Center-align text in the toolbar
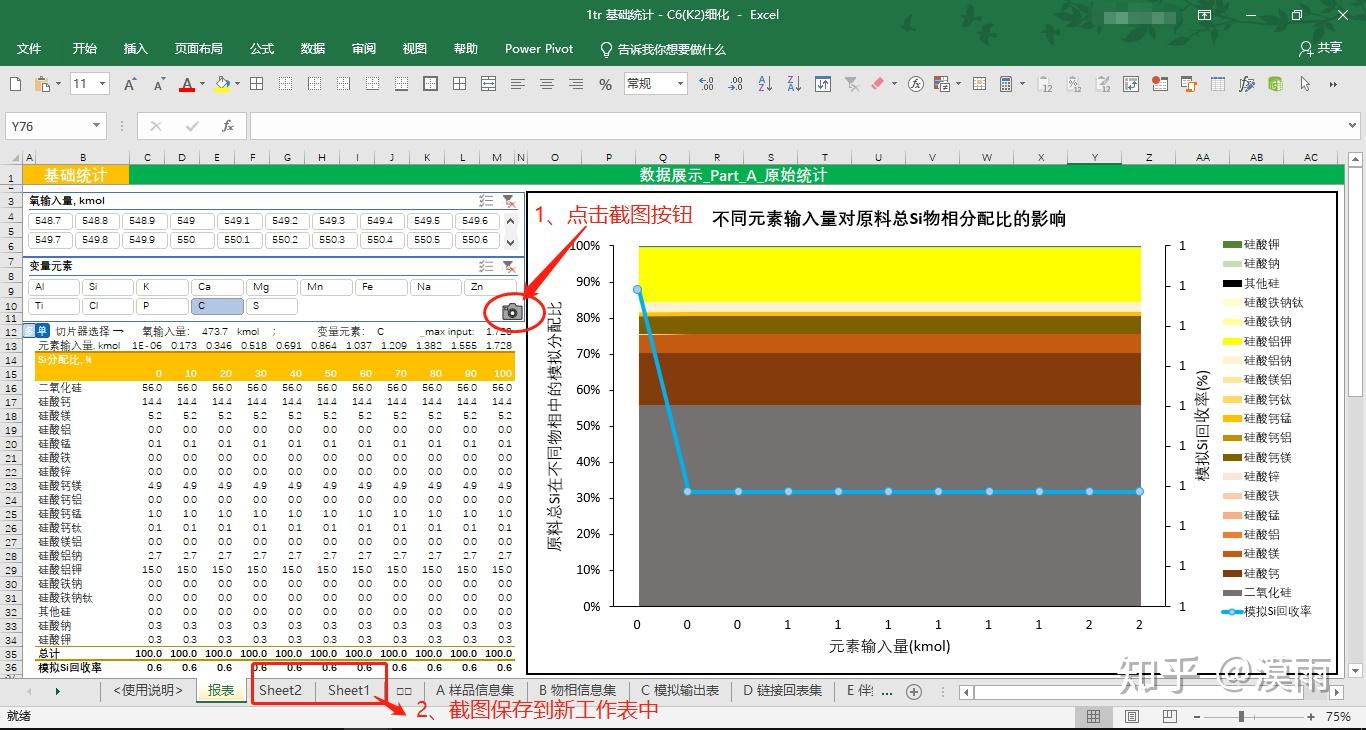 click(547, 84)
